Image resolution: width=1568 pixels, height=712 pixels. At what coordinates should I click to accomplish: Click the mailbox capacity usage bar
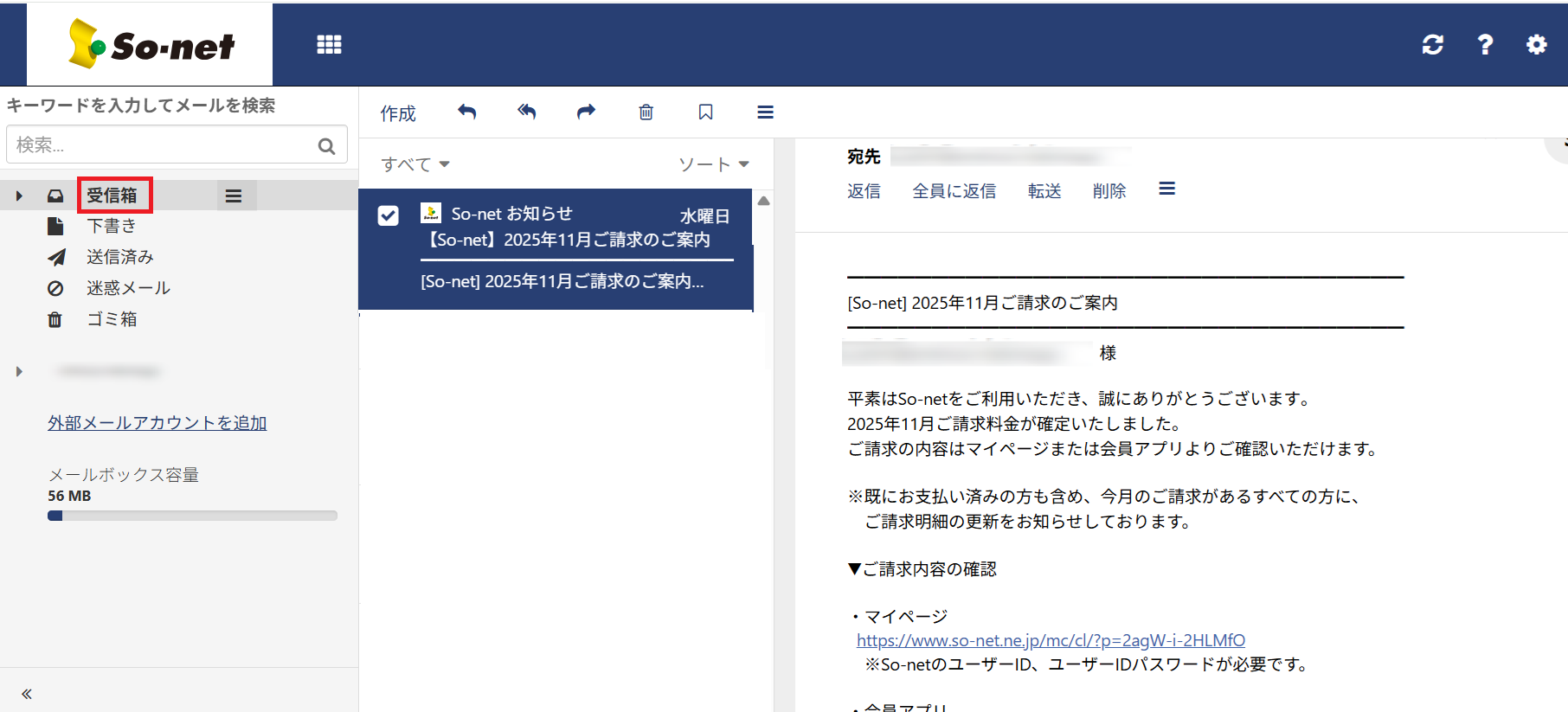coord(192,516)
